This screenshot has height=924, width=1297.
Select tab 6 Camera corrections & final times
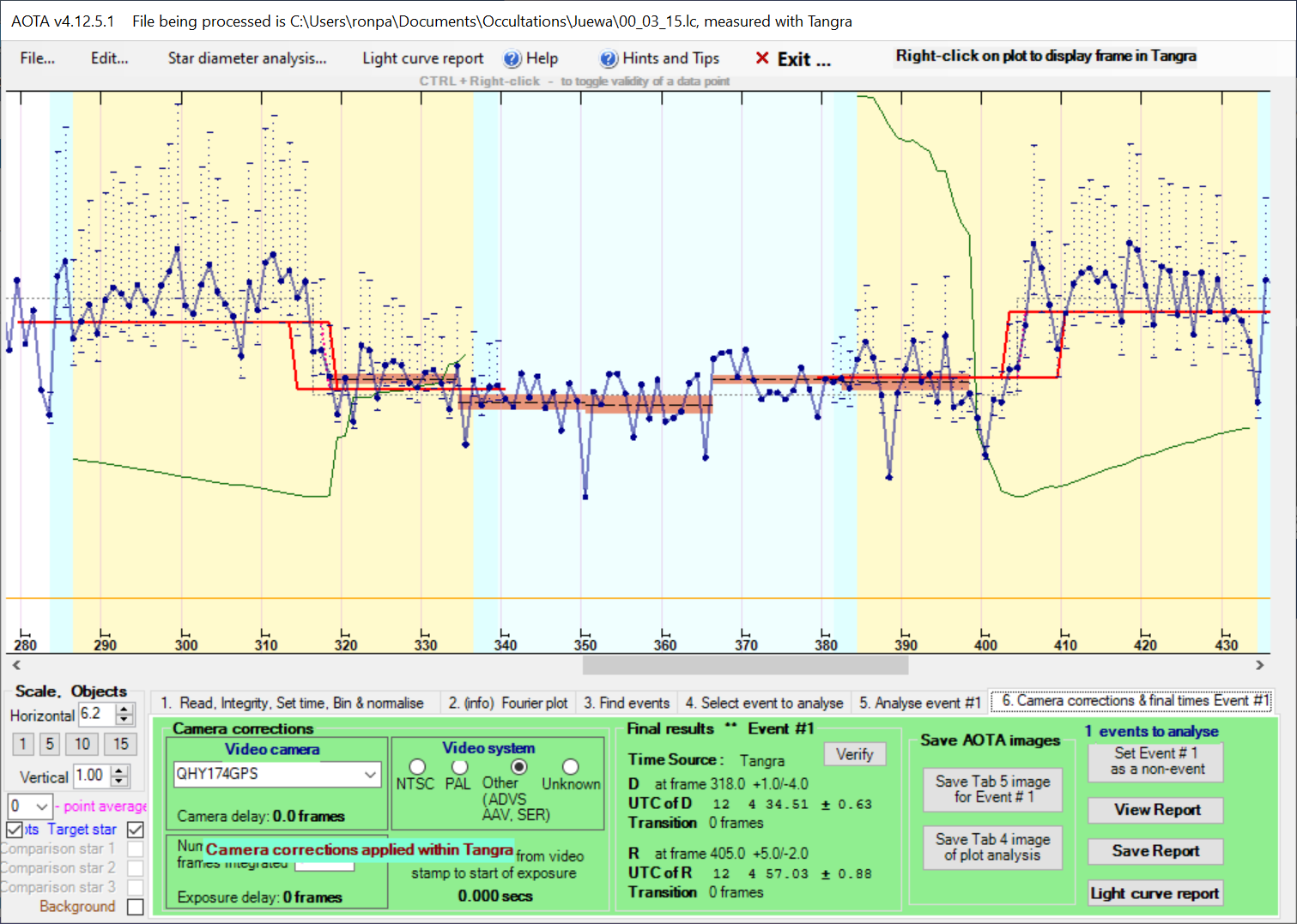(x=1133, y=701)
